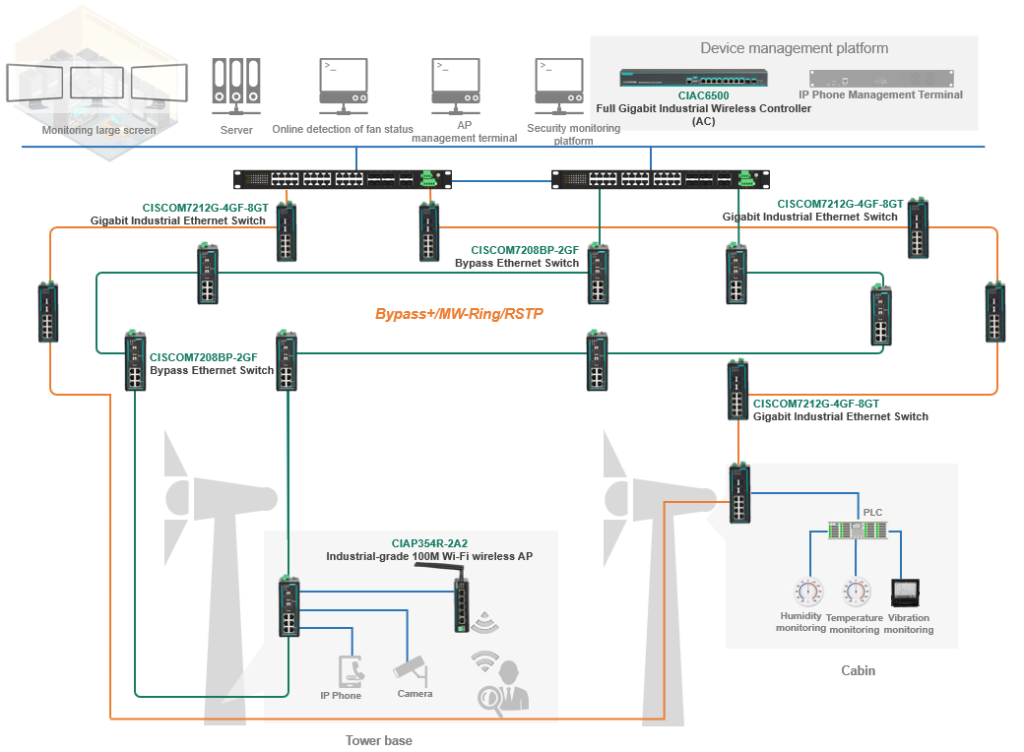Select the far-right orange ring switch
Image resolution: width=1024 pixels, height=752 pixels.
pyautogui.click(x=995, y=311)
